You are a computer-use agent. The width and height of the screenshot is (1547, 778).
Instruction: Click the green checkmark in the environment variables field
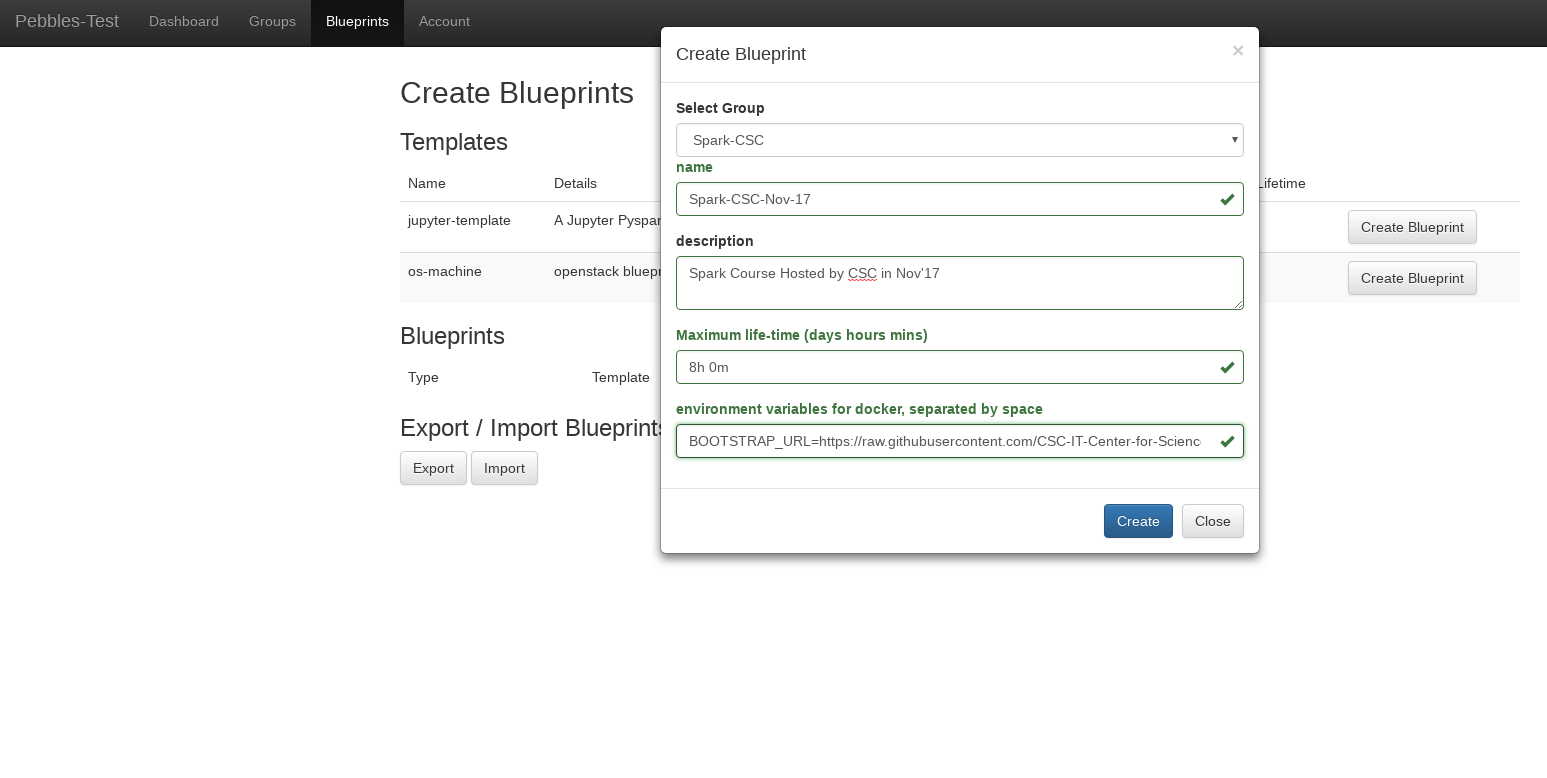[x=1227, y=442]
